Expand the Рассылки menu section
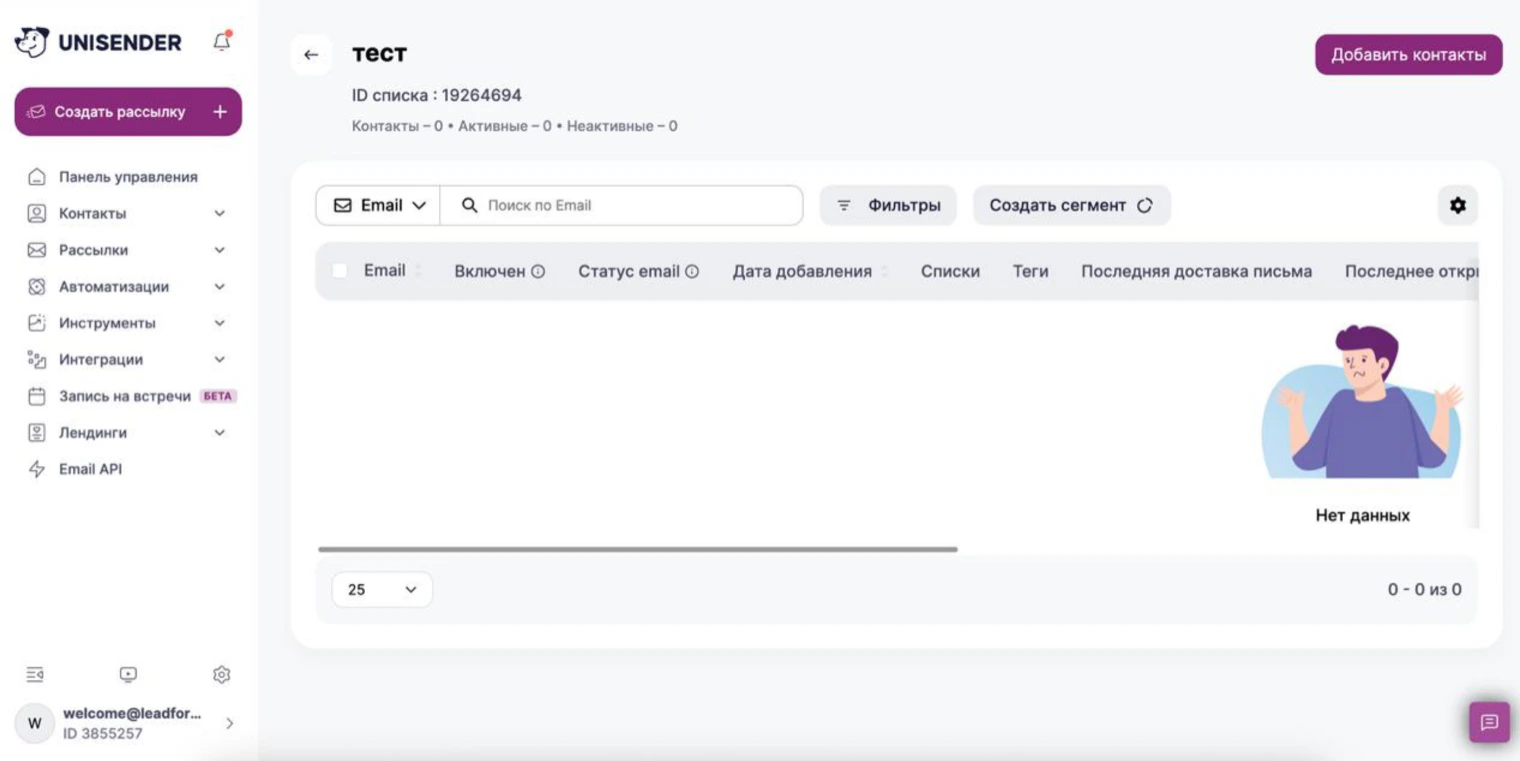This screenshot has width=1520, height=761. click(220, 250)
